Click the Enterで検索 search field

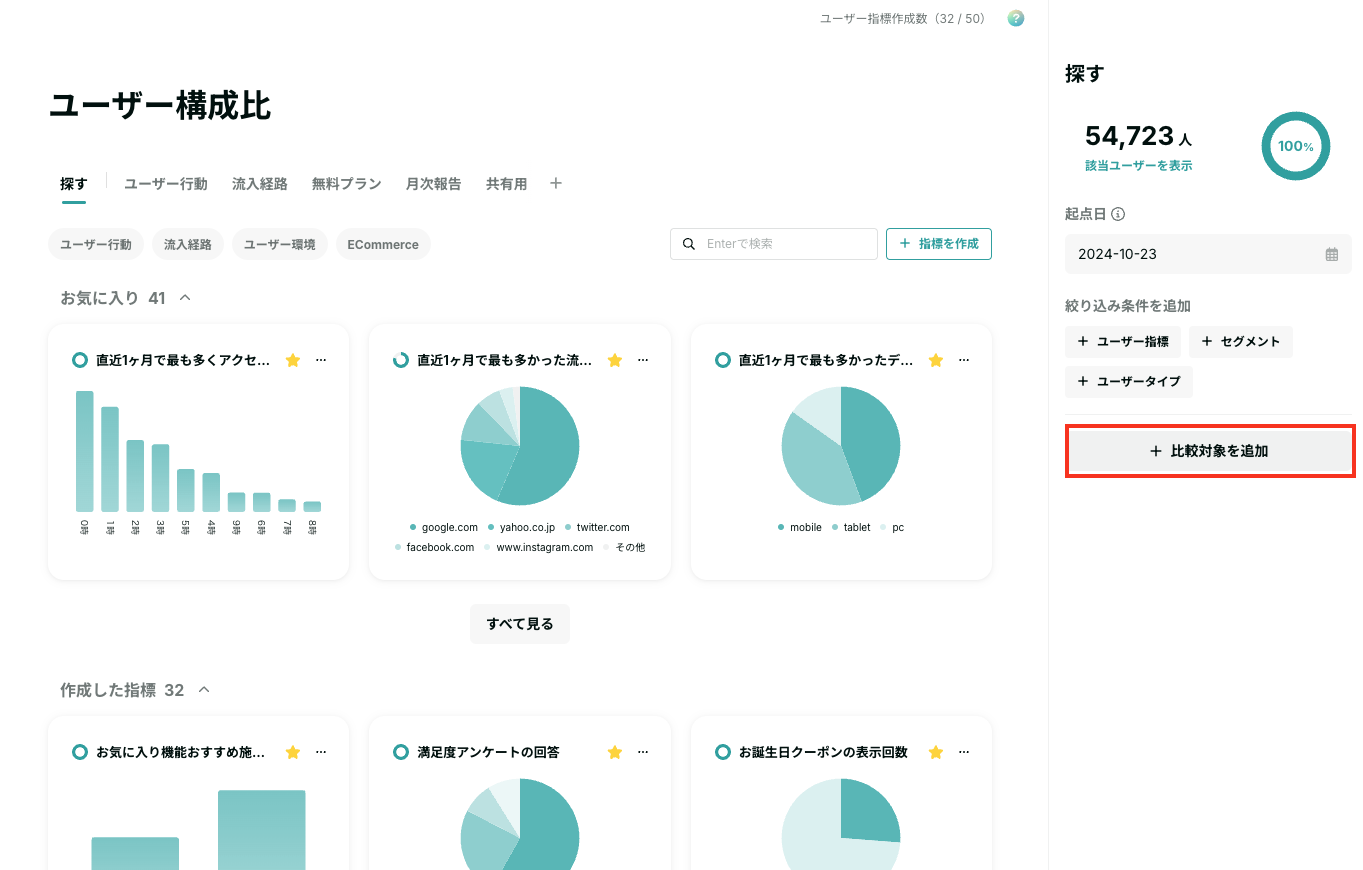pyautogui.click(x=774, y=244)
